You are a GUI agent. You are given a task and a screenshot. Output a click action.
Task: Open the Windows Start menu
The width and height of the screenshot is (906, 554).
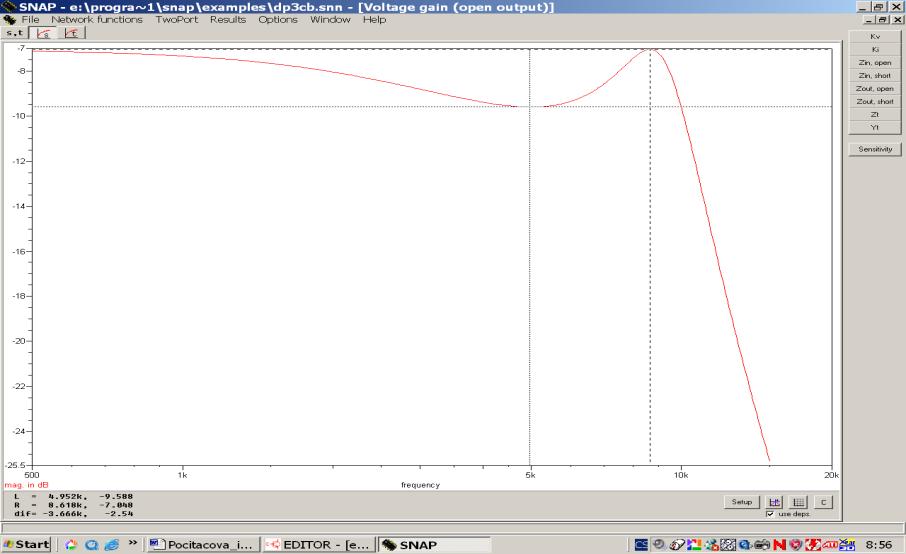click(x=27, y=544)
